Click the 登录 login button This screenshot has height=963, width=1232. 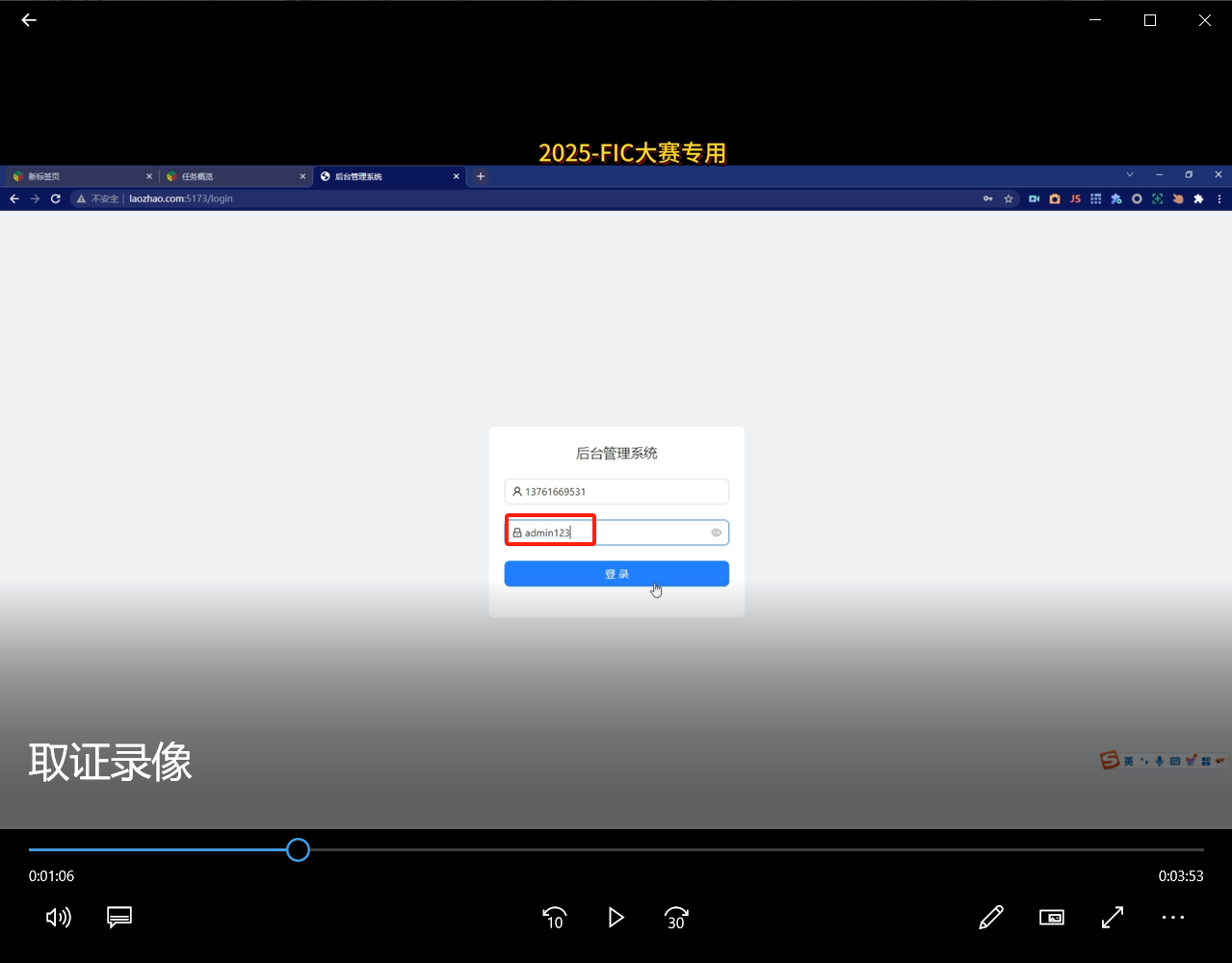(616, 573)
